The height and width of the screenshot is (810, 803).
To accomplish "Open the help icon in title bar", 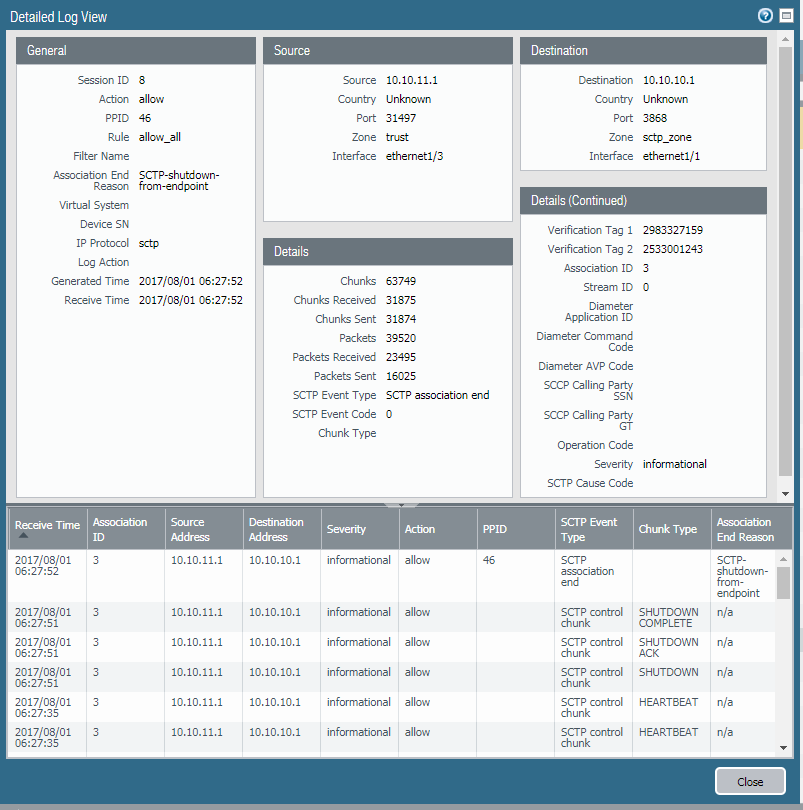I will [x=766, y=16].
